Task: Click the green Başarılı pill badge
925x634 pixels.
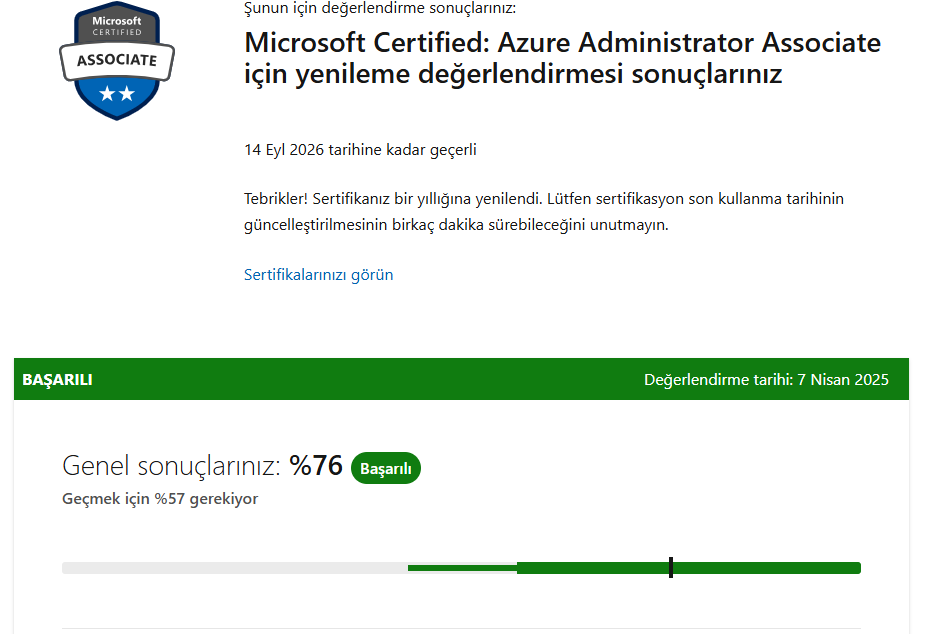Action: (386, 468)
